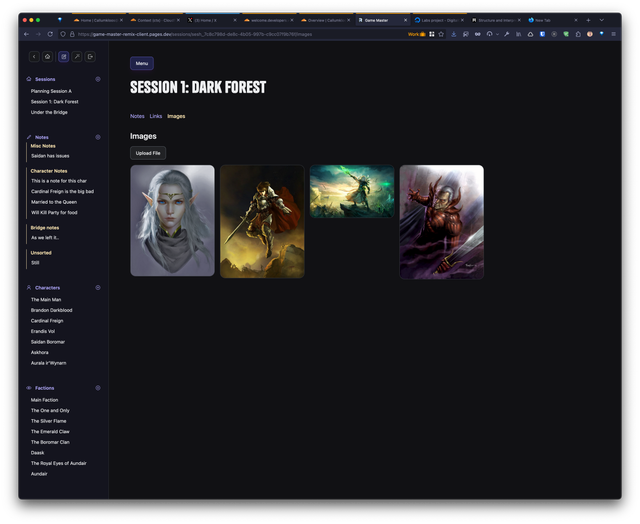This screenshot has height=524, width=640.
Task: Add a new character with plus icon
Action: (x=98, y=288)
